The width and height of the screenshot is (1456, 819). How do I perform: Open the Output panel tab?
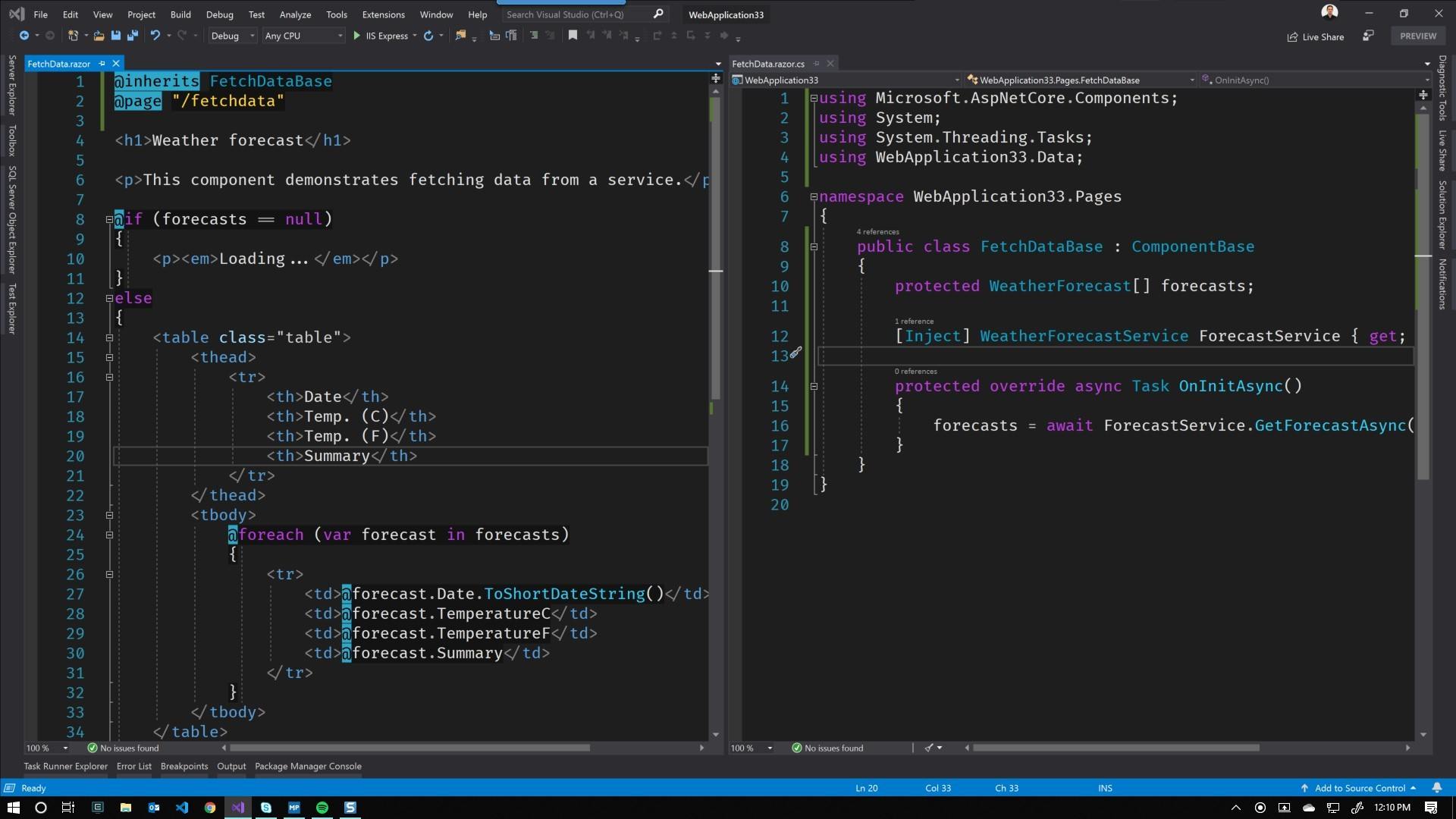231,766
